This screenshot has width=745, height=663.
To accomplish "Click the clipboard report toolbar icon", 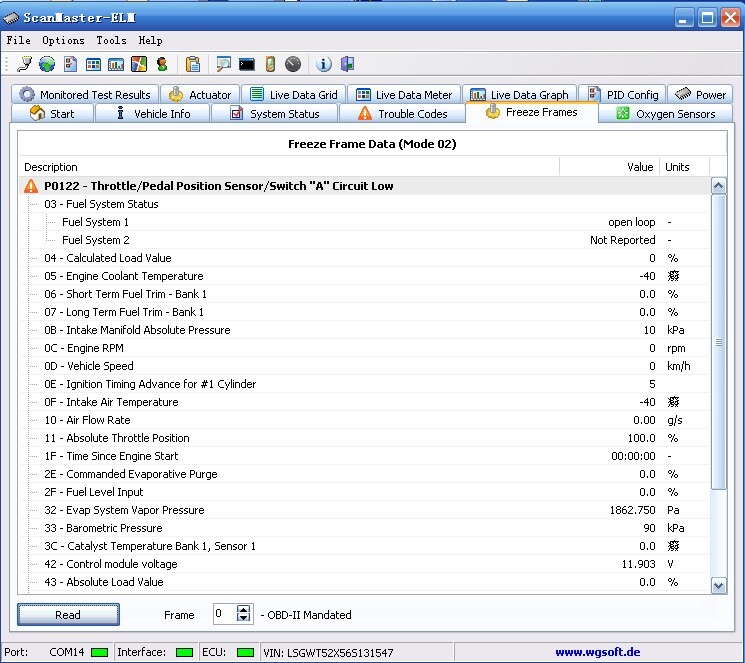I will [x=193, y=64].
